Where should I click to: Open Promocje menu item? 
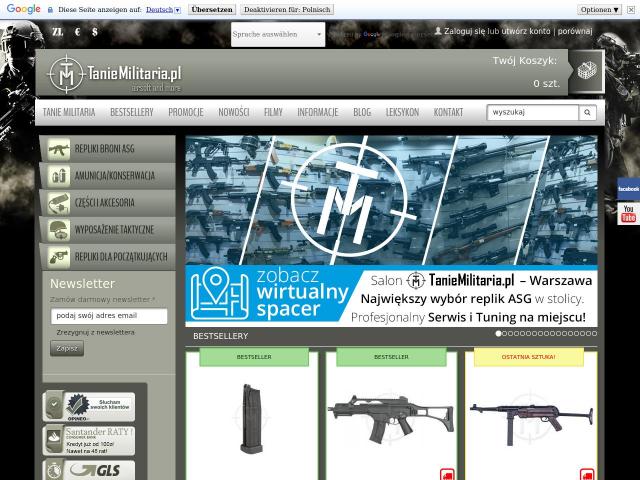coord(186,112)
